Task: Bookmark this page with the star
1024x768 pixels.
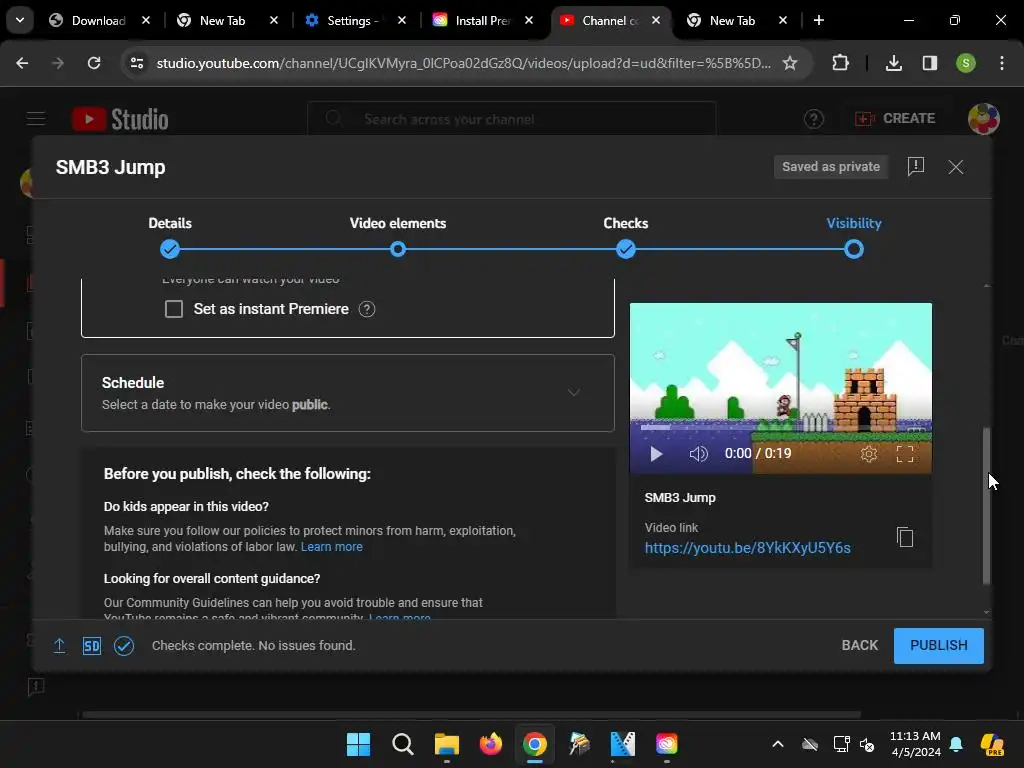Action: coord(790,63)
